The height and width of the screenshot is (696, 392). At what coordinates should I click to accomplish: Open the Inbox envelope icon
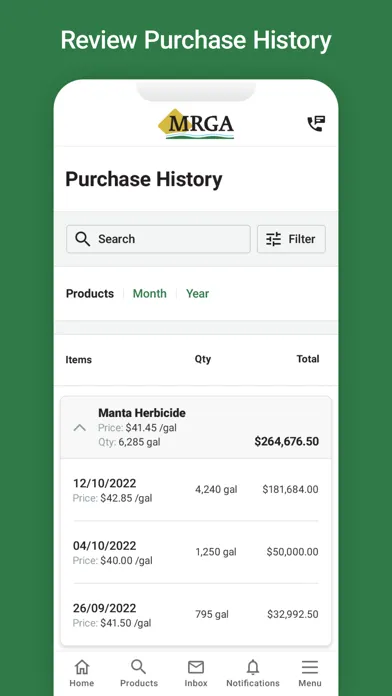[x=196, y=667]
